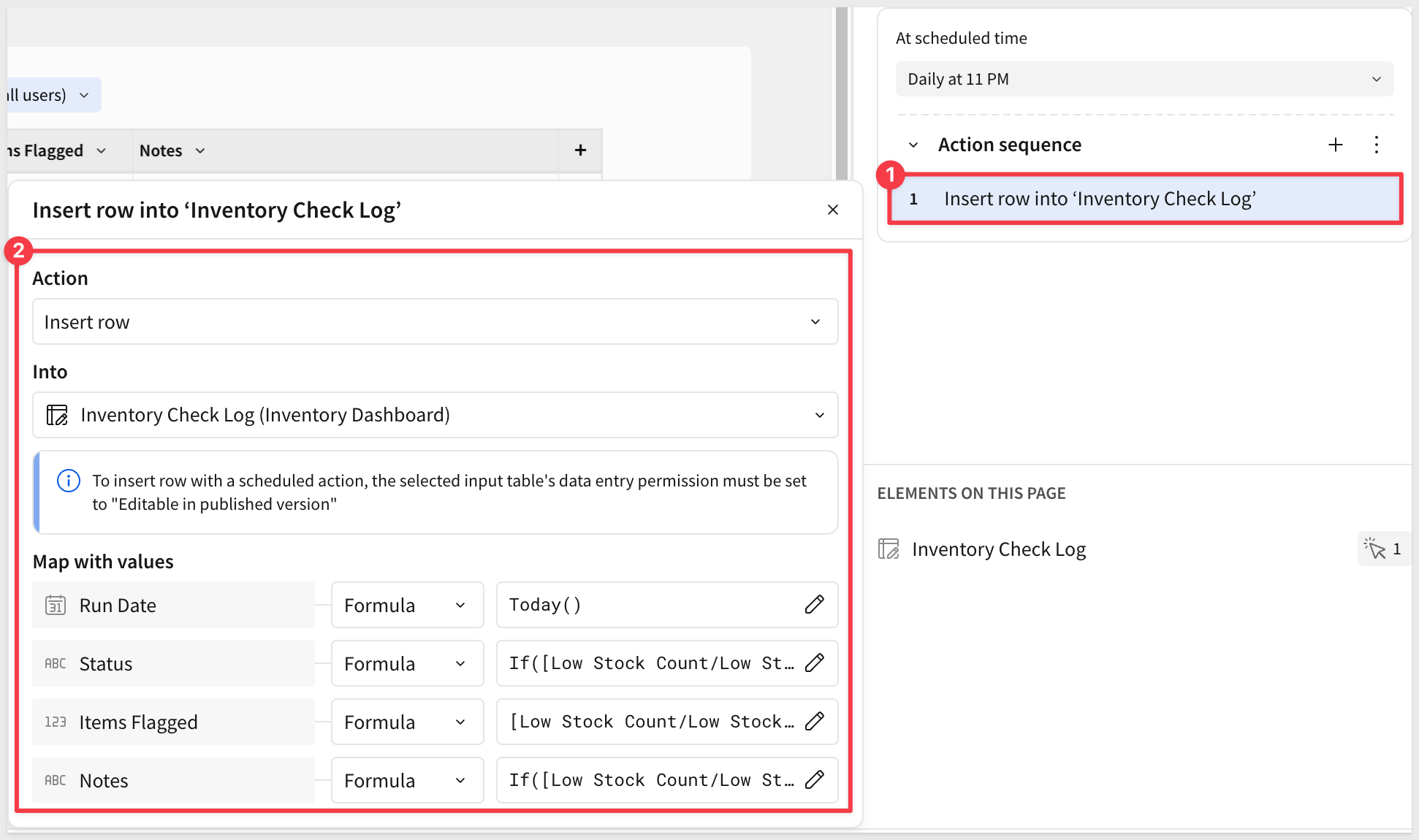Screen dimensions: 1419x840
Task: Open action sequence more options menu
Action: (1376, 145)
